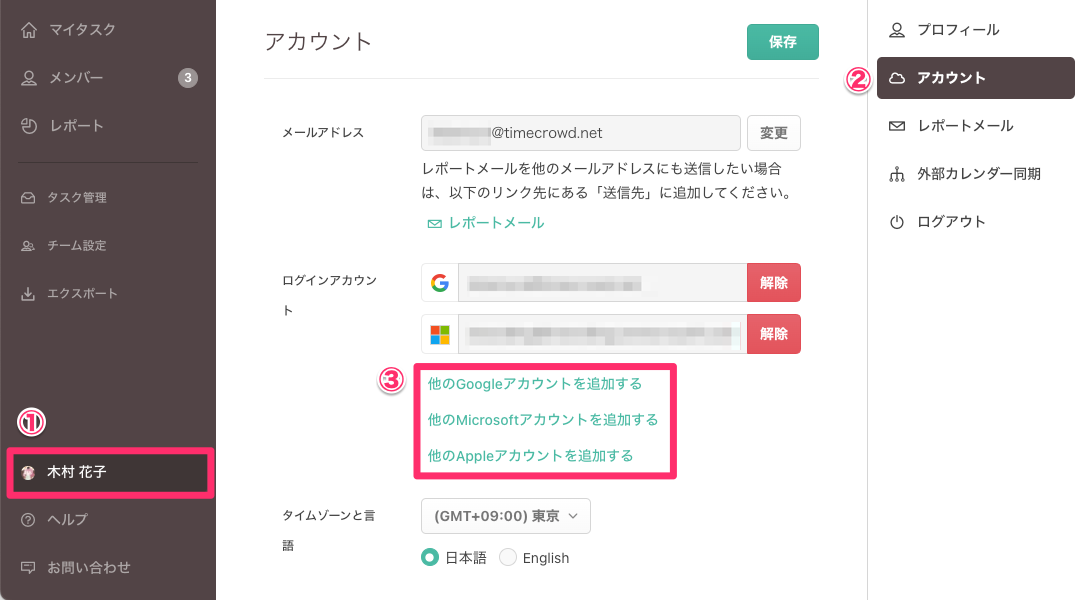Open the Members people icon
Image resolution: width=1084 pixels, height=600 pixels.
point(29,78)
